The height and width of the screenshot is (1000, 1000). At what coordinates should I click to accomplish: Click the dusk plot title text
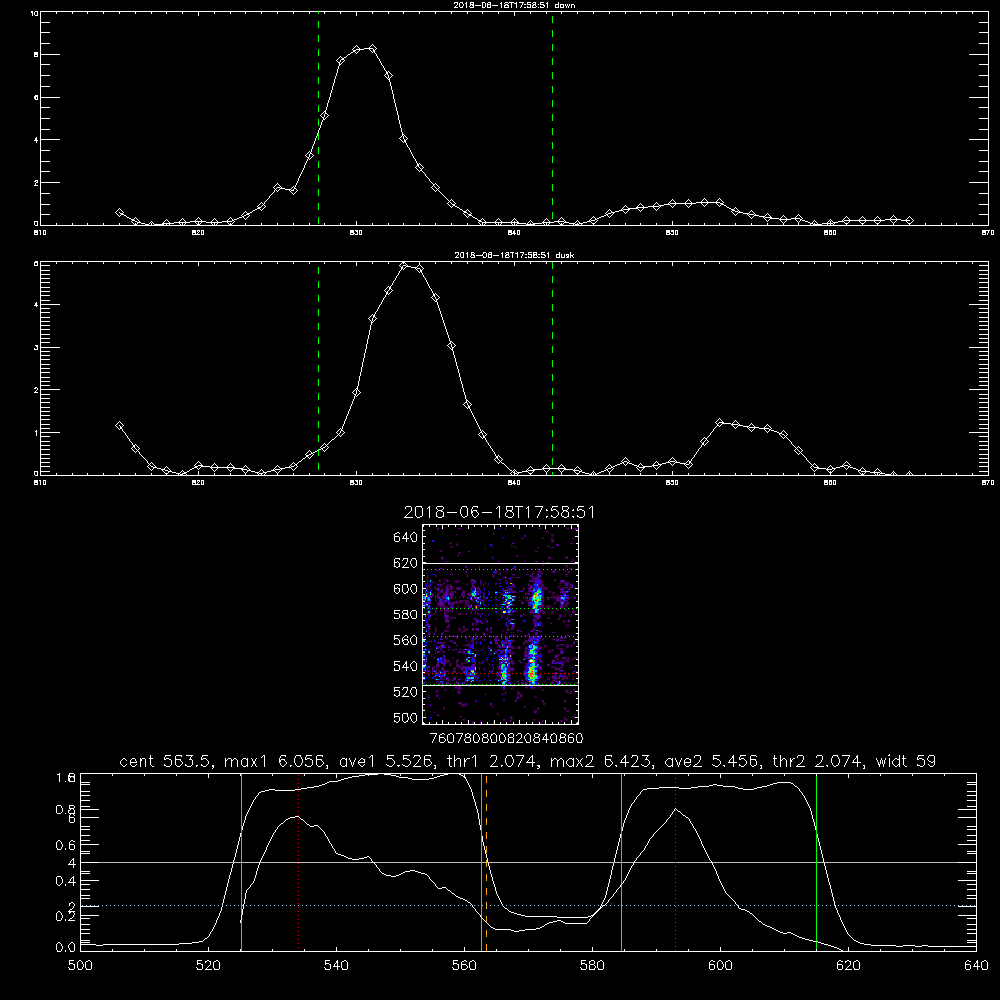(514, 255)
